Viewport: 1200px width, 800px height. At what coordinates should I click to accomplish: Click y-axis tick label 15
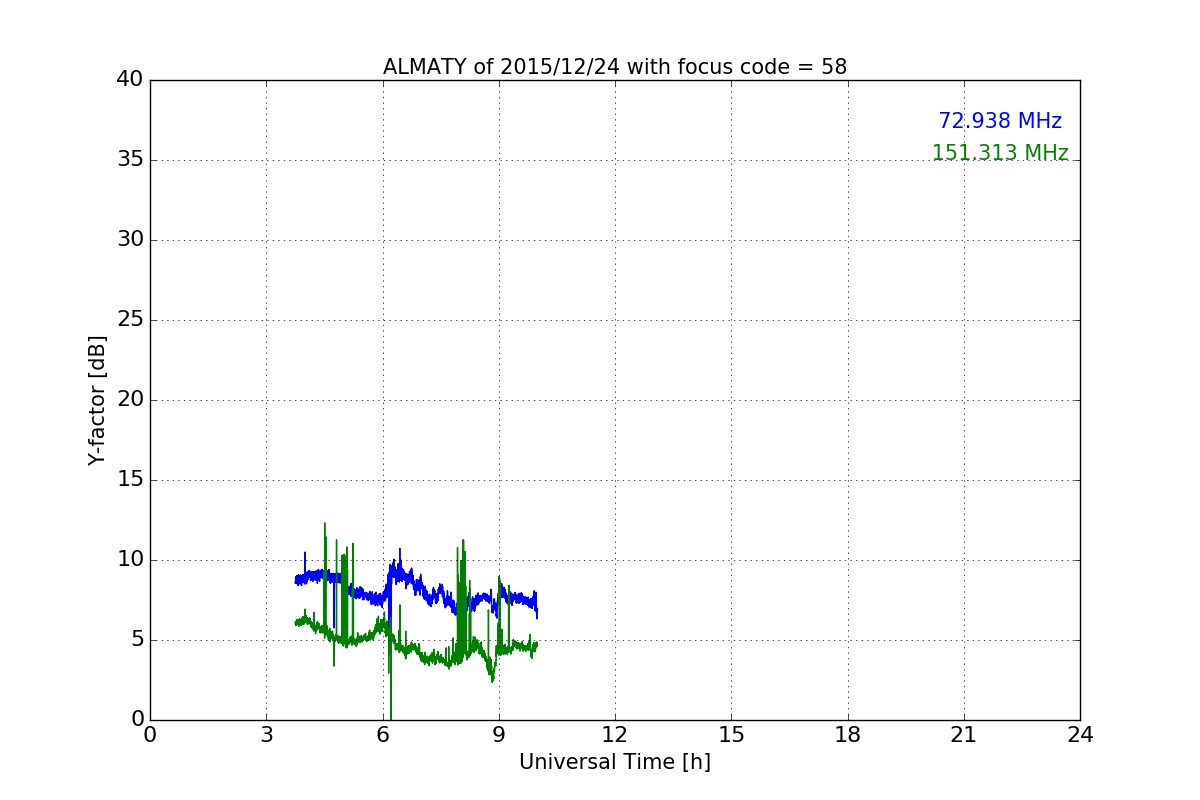[x=130, y=480]
